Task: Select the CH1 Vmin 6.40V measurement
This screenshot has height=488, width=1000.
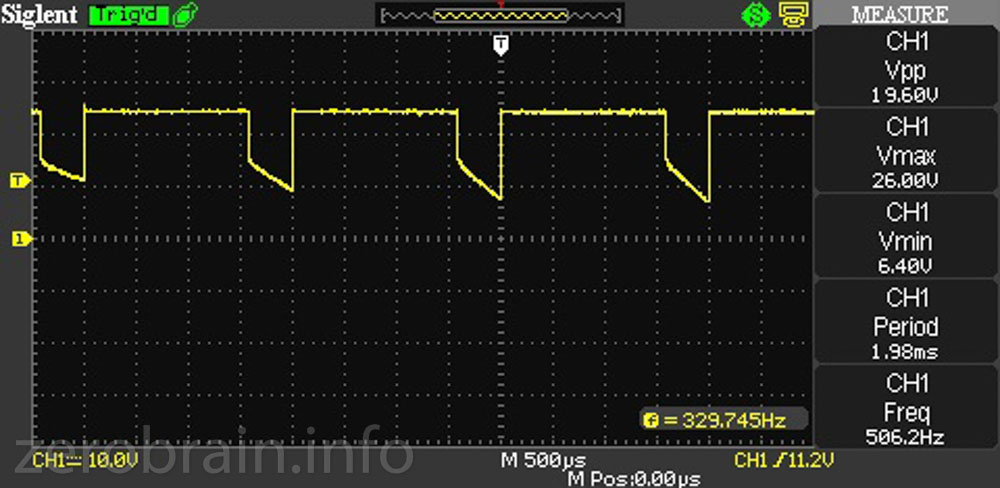Action: coord(908,238)
